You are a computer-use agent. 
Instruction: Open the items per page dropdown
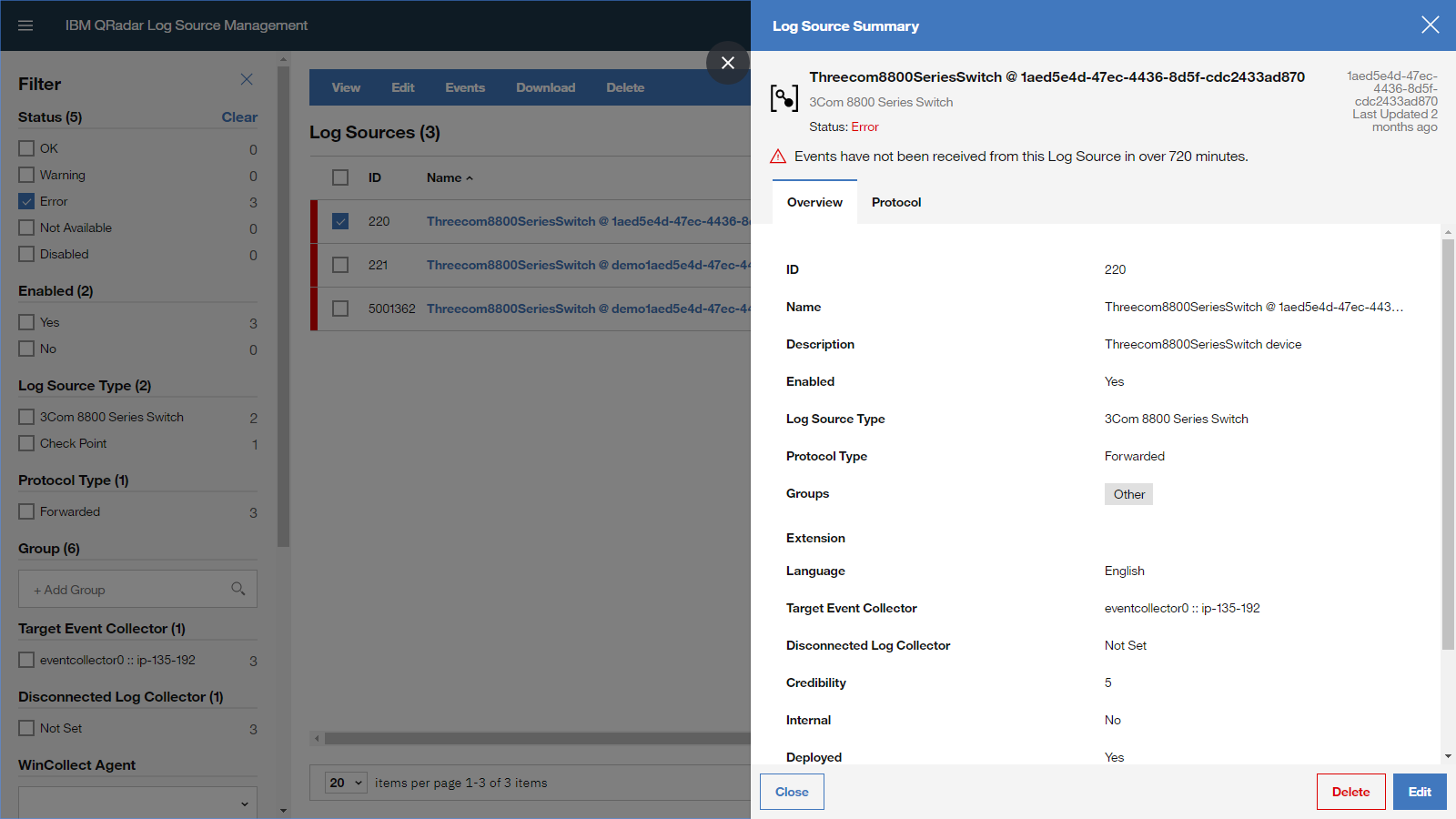point(345,782)
